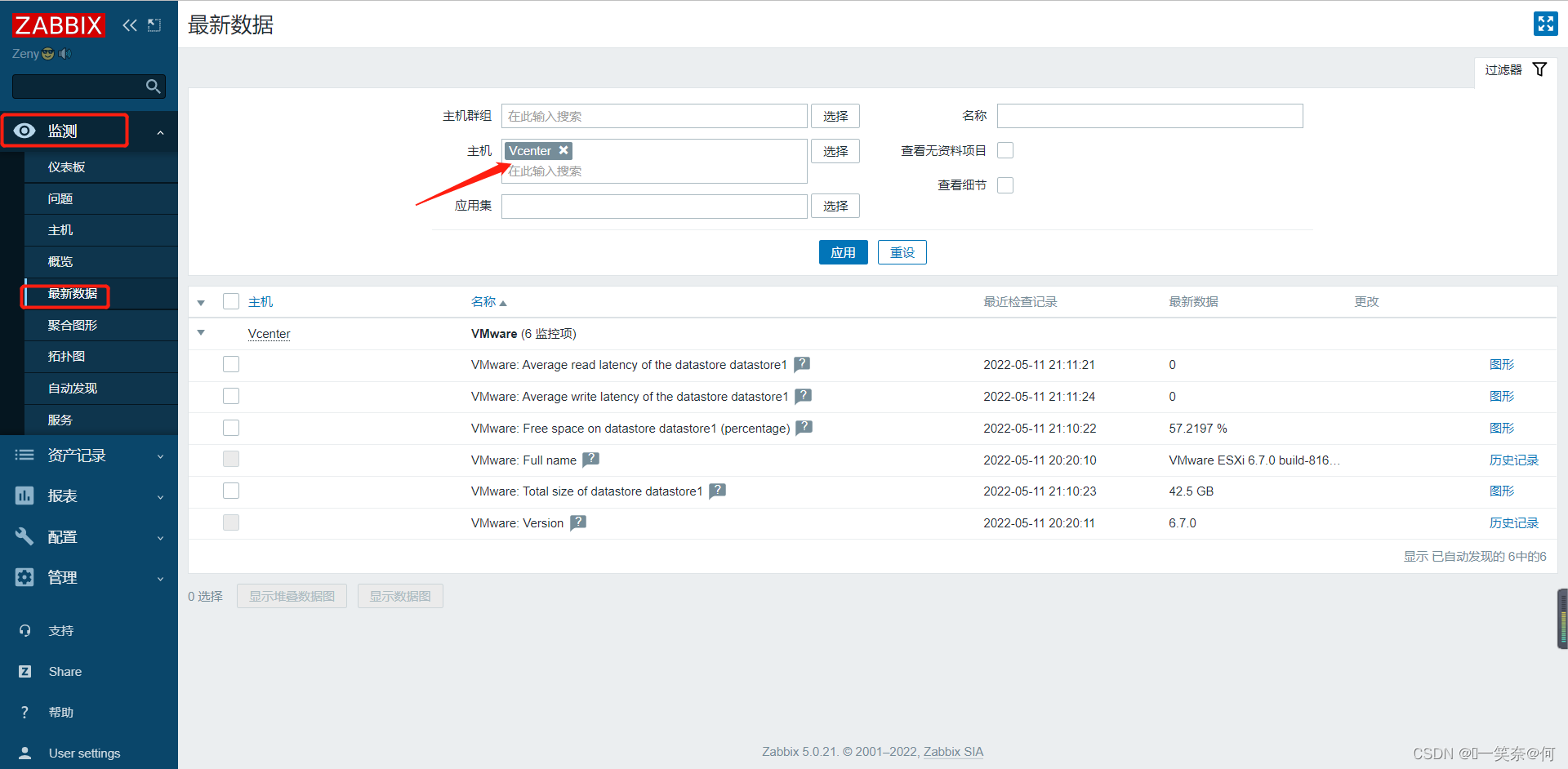
Task: Click the 应用 apply button
Action: coord(843,252)
